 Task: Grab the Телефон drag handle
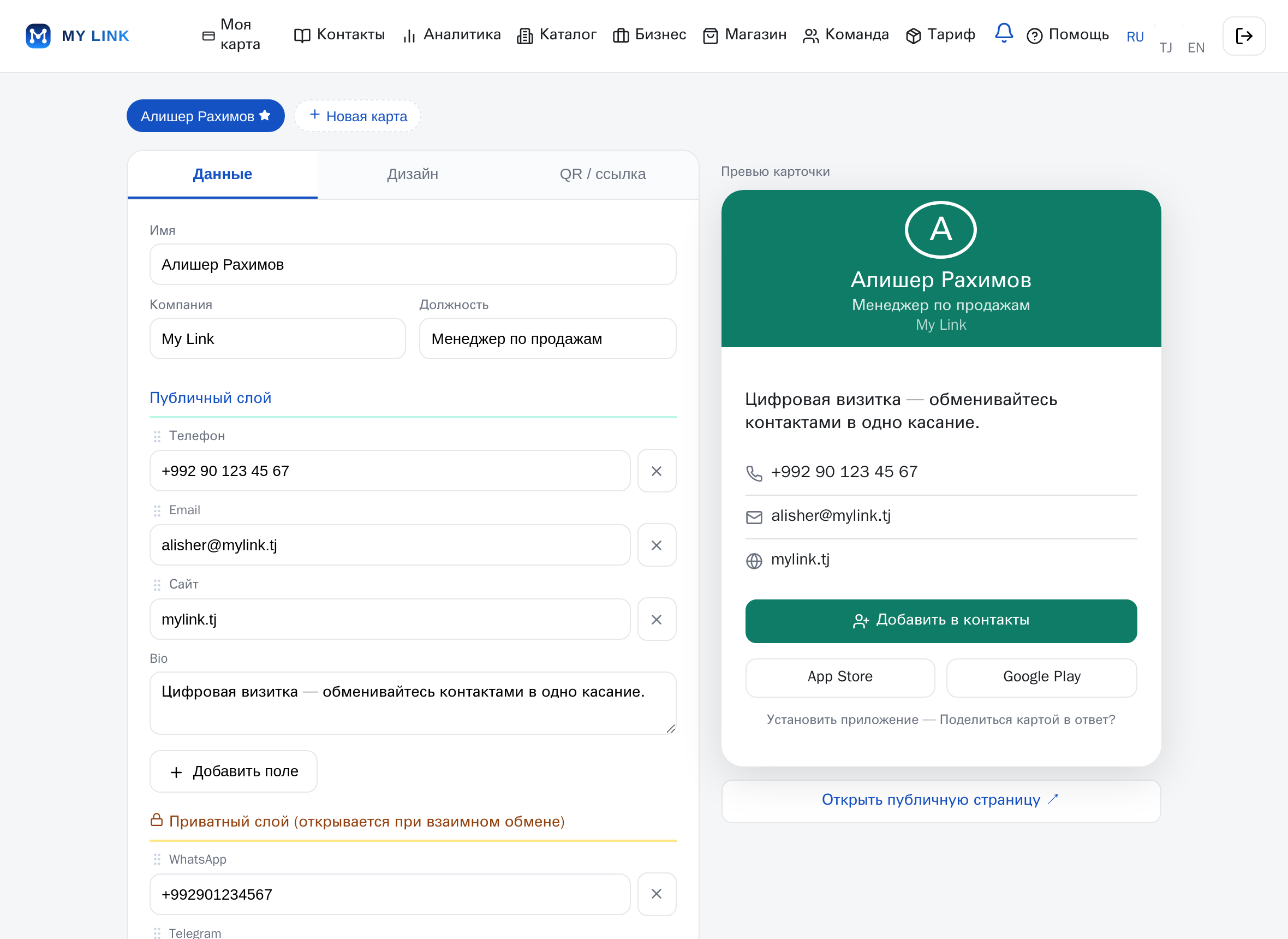click(x=157, y=436)
